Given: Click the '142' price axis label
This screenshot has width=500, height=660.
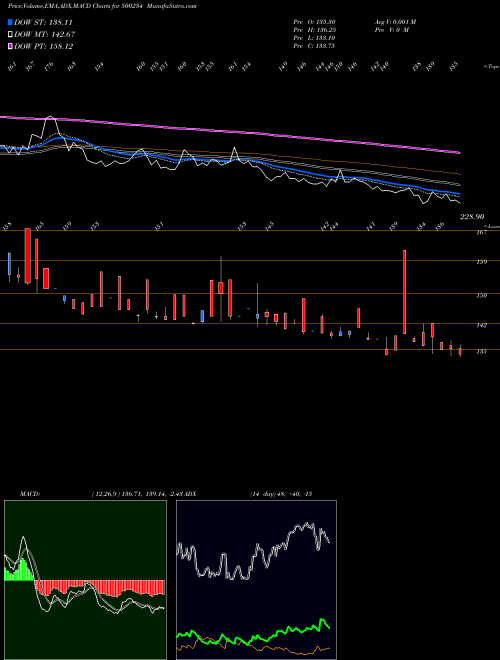Looking at the screenshot, I should coord(481,325).
